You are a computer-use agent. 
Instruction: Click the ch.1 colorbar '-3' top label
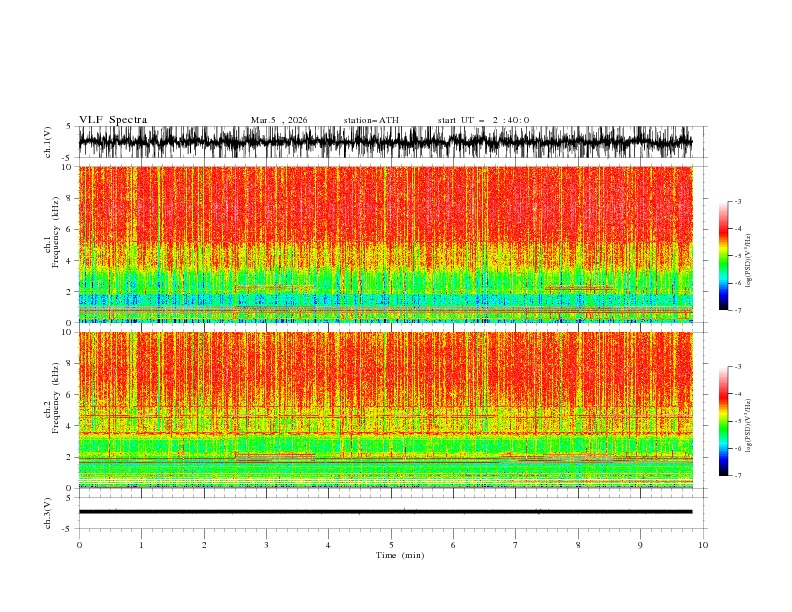pyautogui.click(x=737, y=201)
